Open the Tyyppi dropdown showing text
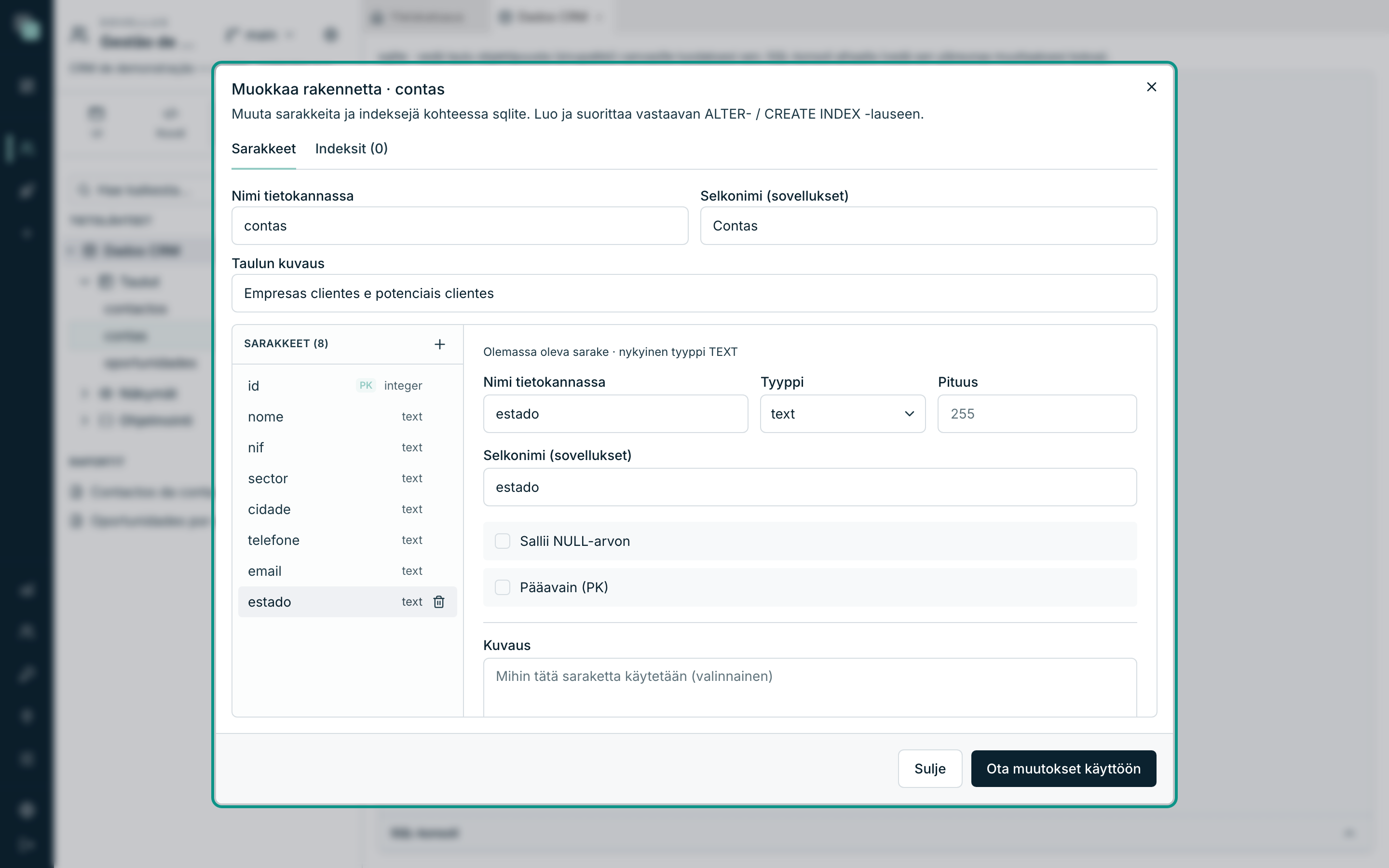This screenshot has width=1389, height=868. pyautogui.click(x=842, y=414)
